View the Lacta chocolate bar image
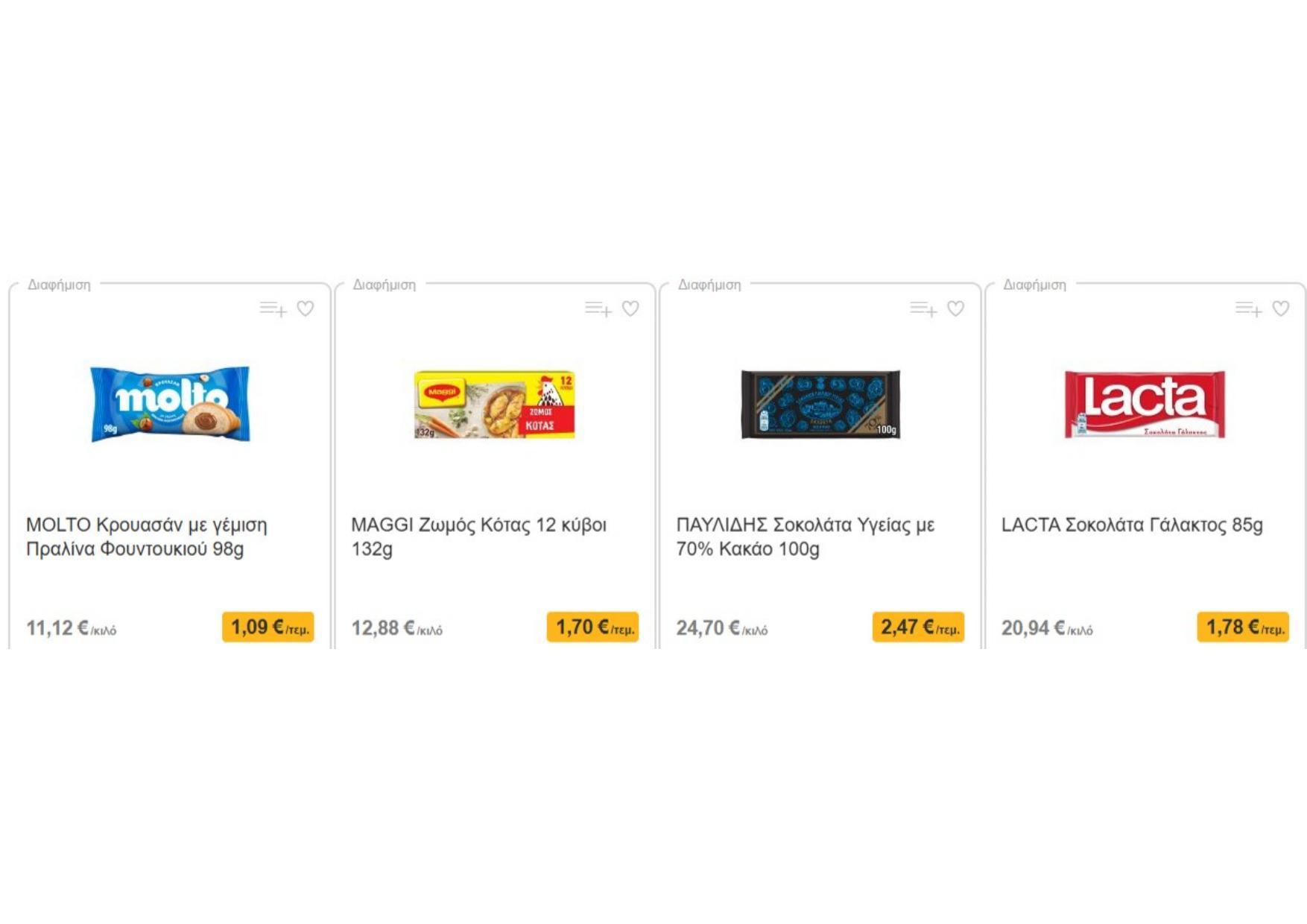This screenshot has width=1307, height=924. pos(1145,404)
